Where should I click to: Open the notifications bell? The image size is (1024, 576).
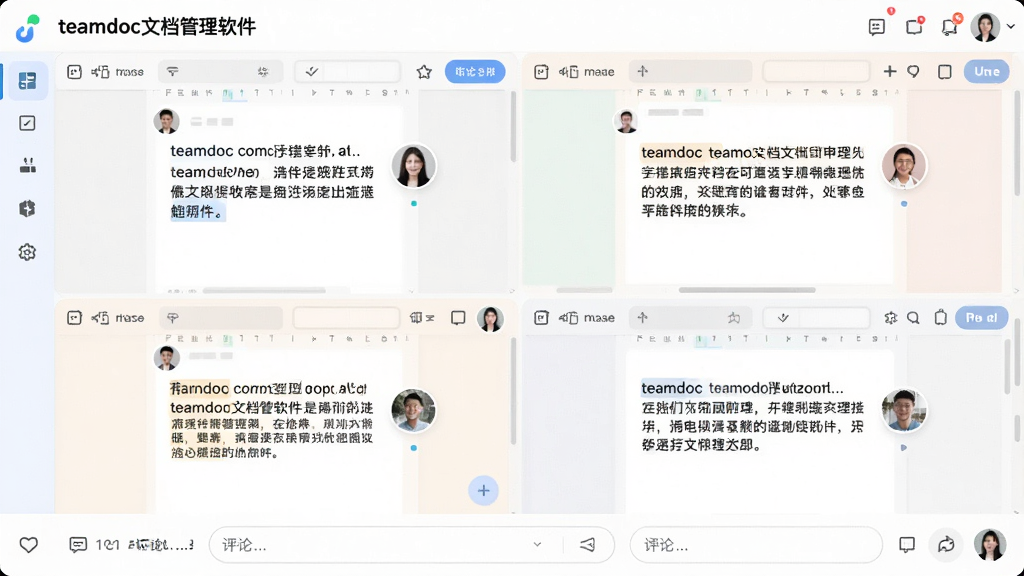tap(949, 27)
